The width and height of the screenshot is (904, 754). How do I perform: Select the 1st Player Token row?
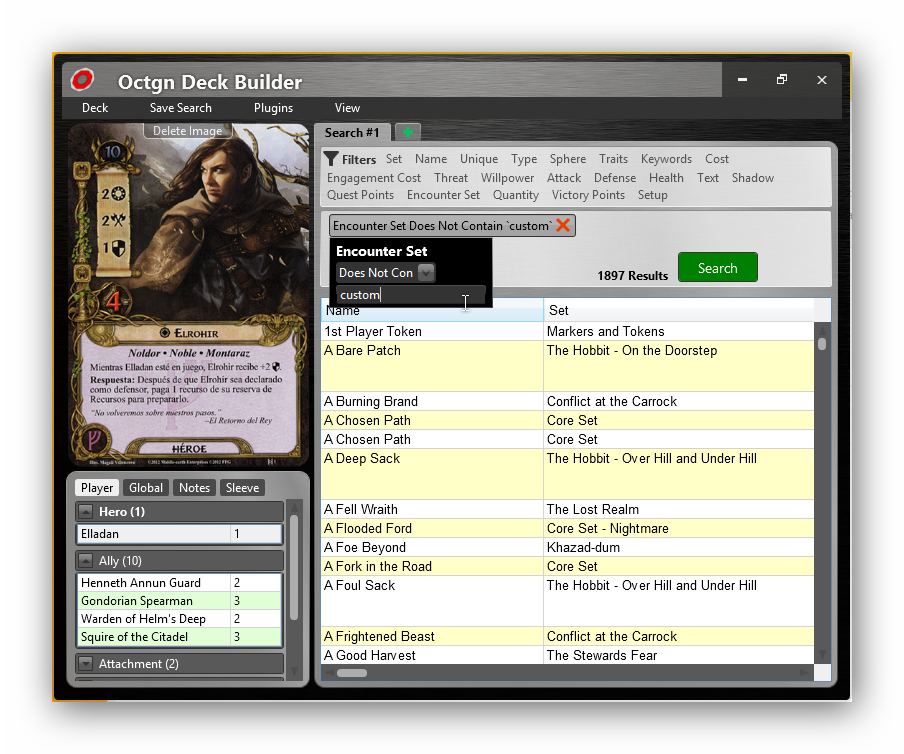coord(567,331)
